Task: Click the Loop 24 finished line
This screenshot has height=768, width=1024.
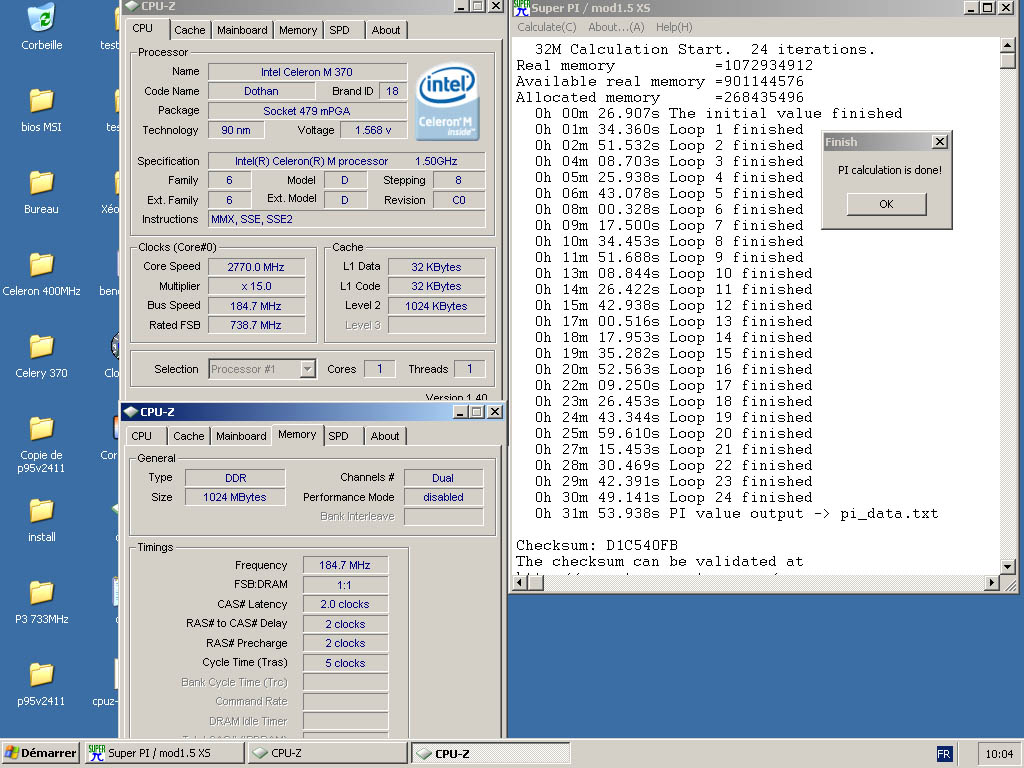Action: [674, 498]
